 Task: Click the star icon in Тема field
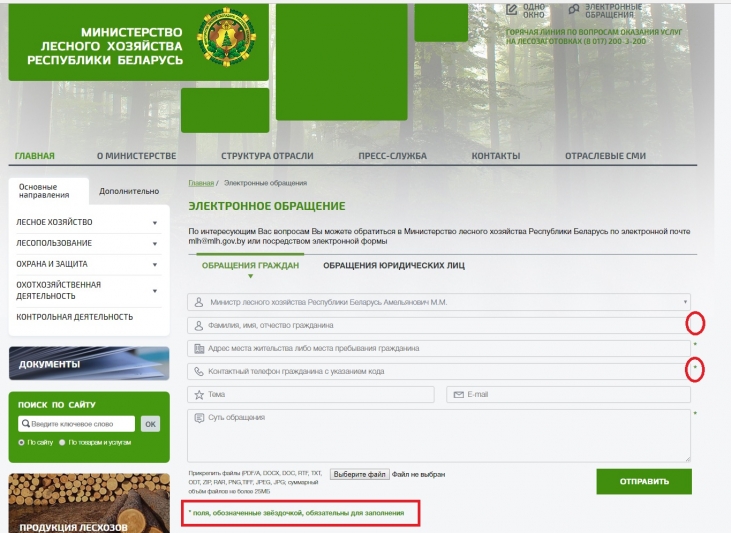pyautogui.click(x=198, y=395)
